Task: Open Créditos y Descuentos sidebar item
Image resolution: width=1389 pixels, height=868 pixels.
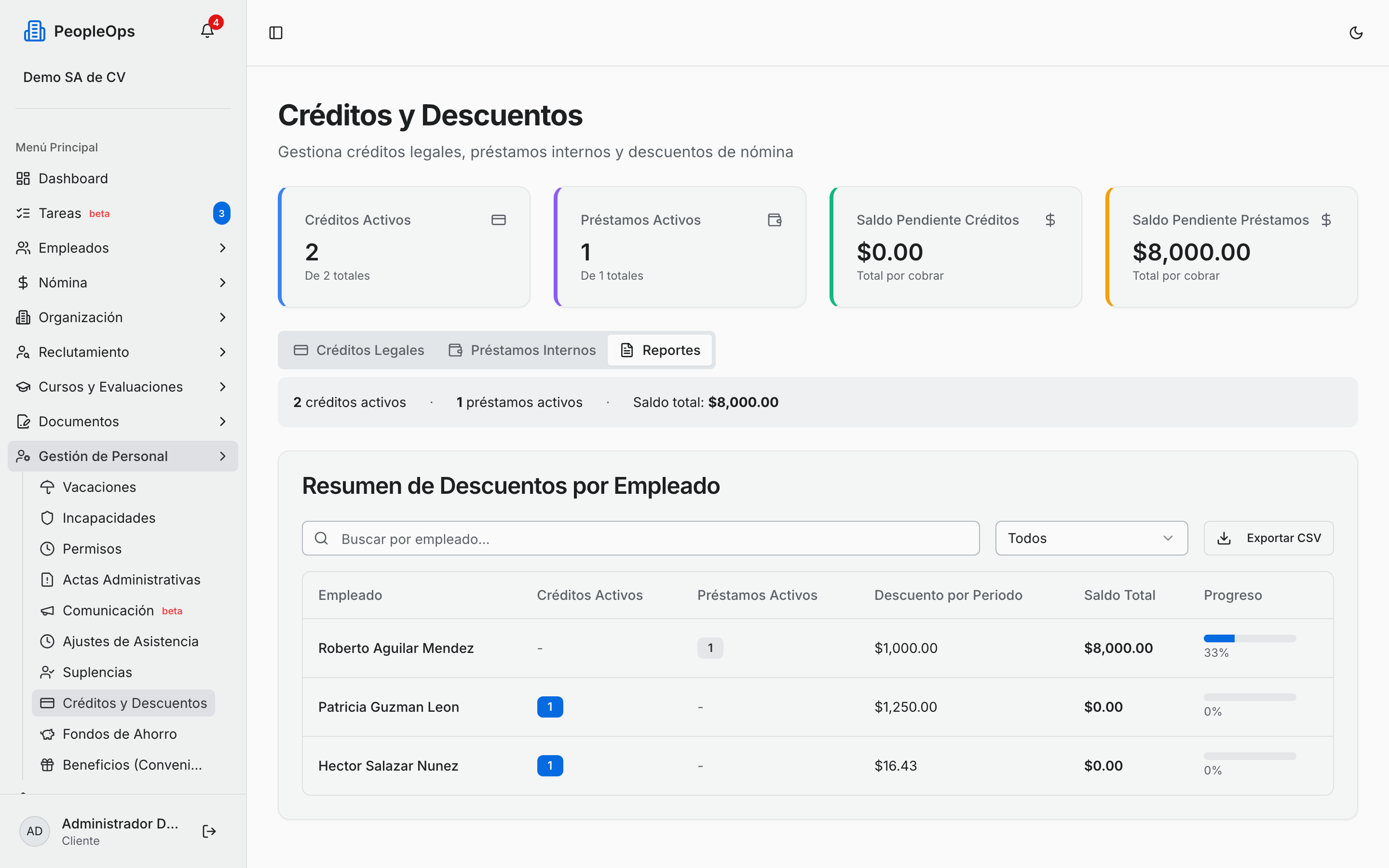Action: (x=123, y=703)
